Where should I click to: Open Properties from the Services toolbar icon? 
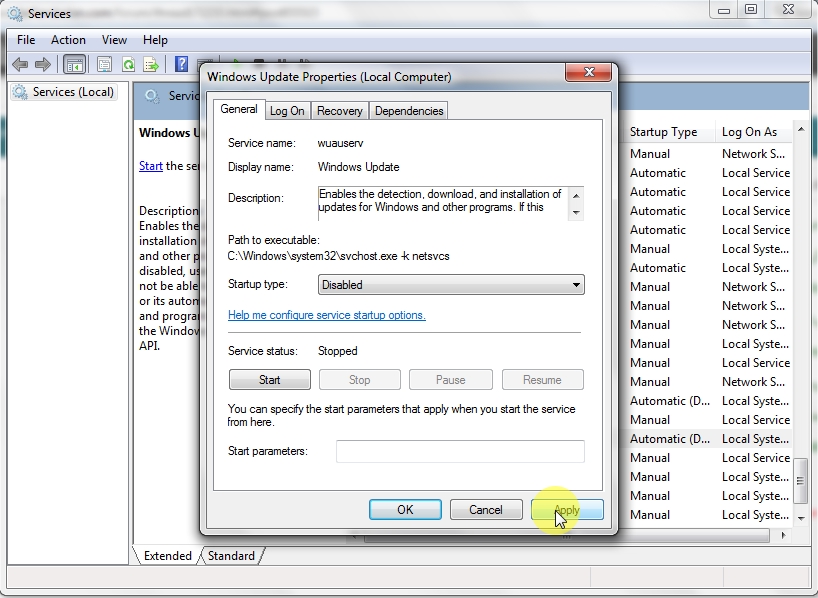104,65
